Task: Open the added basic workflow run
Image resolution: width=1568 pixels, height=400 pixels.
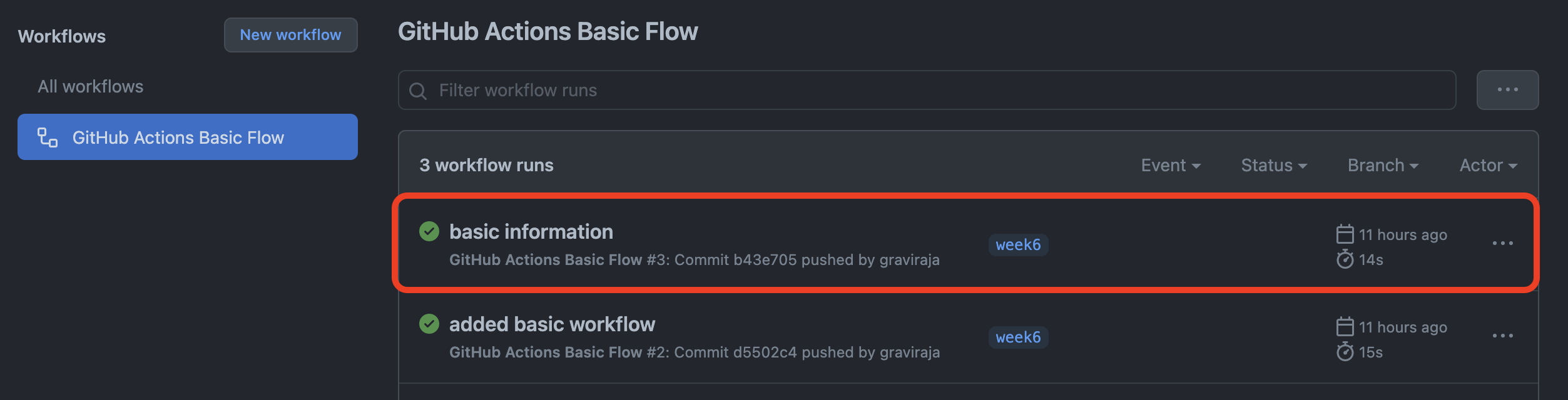Action: [552, 324]
